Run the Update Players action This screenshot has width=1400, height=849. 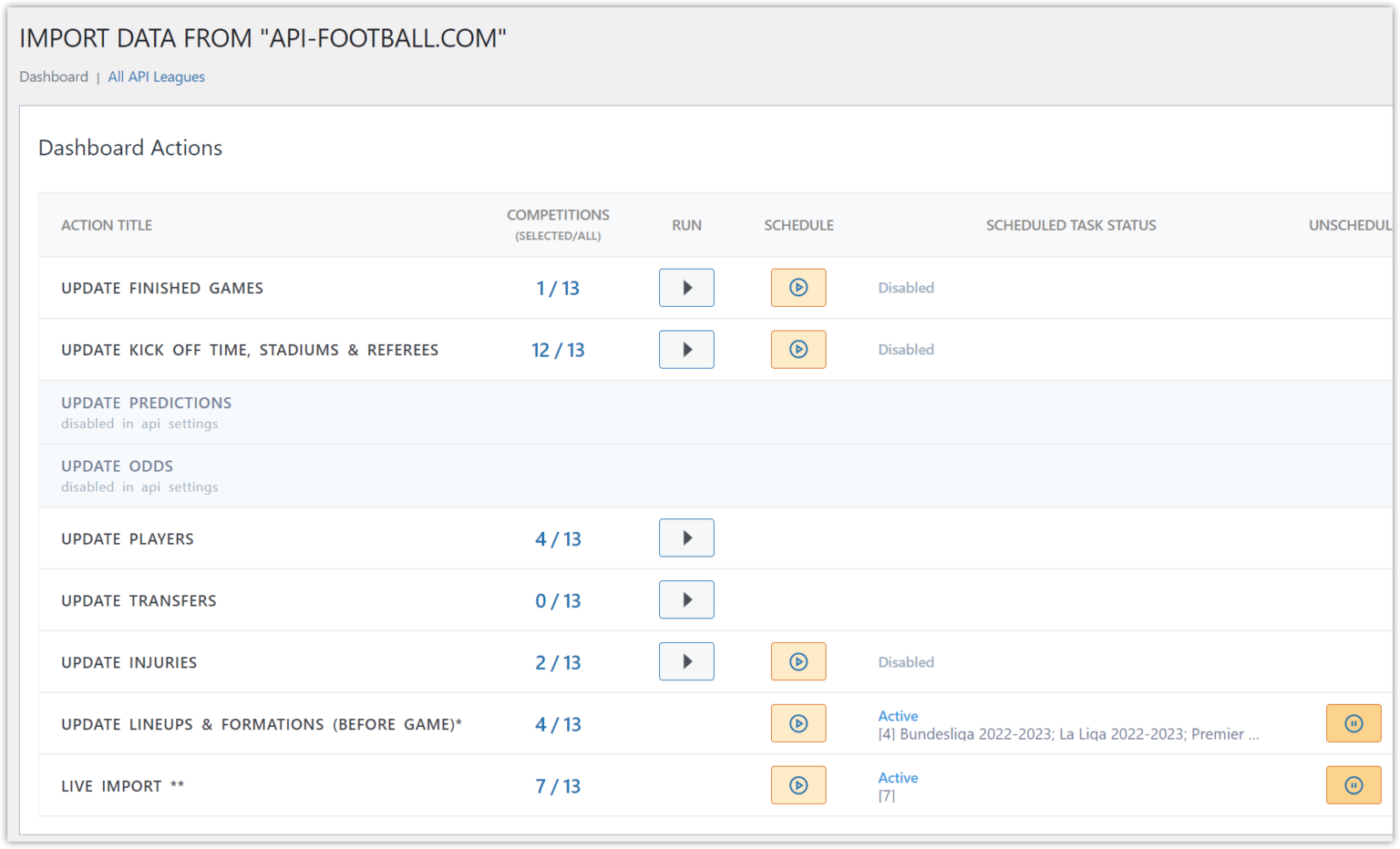pyautogui.click(x=685, y=537)
